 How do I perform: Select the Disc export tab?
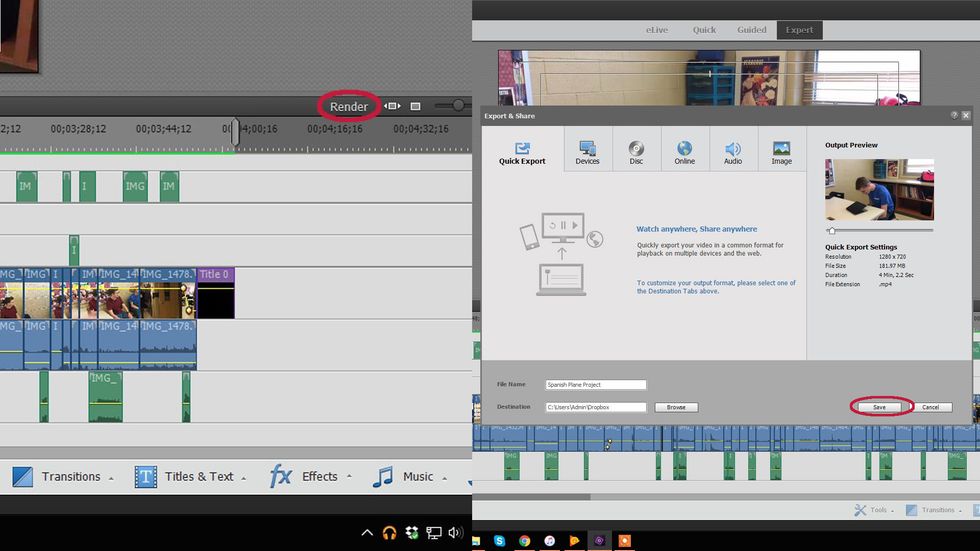pos(636,152)
